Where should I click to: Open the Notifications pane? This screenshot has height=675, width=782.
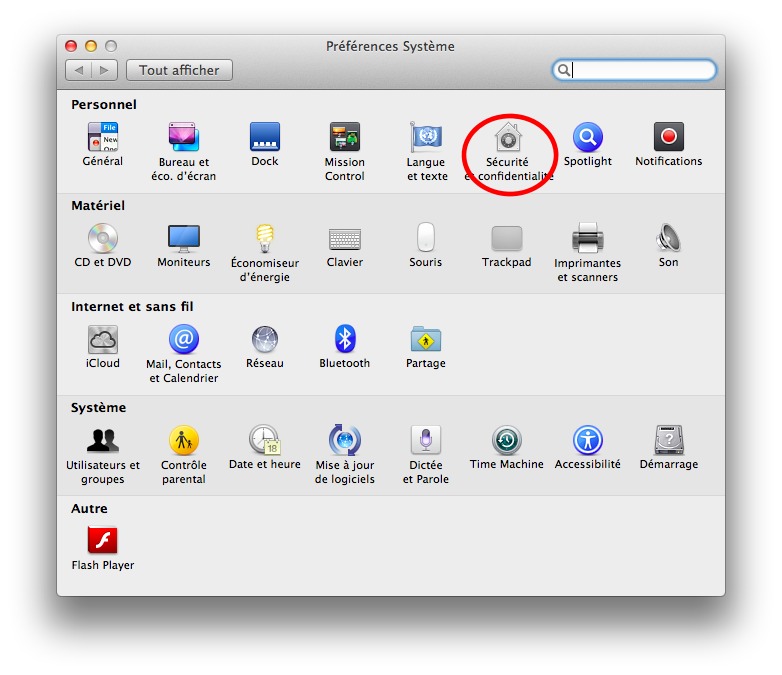coord(668,138)
